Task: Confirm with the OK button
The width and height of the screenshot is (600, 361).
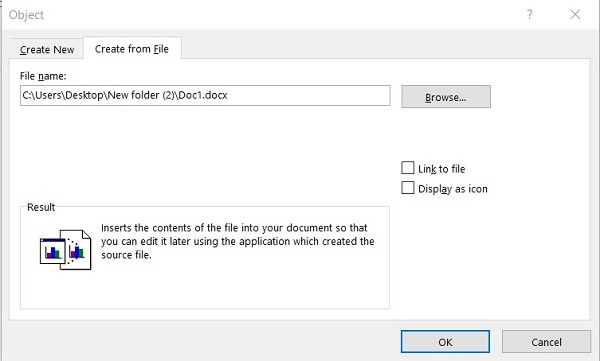Action: (445, 341)
